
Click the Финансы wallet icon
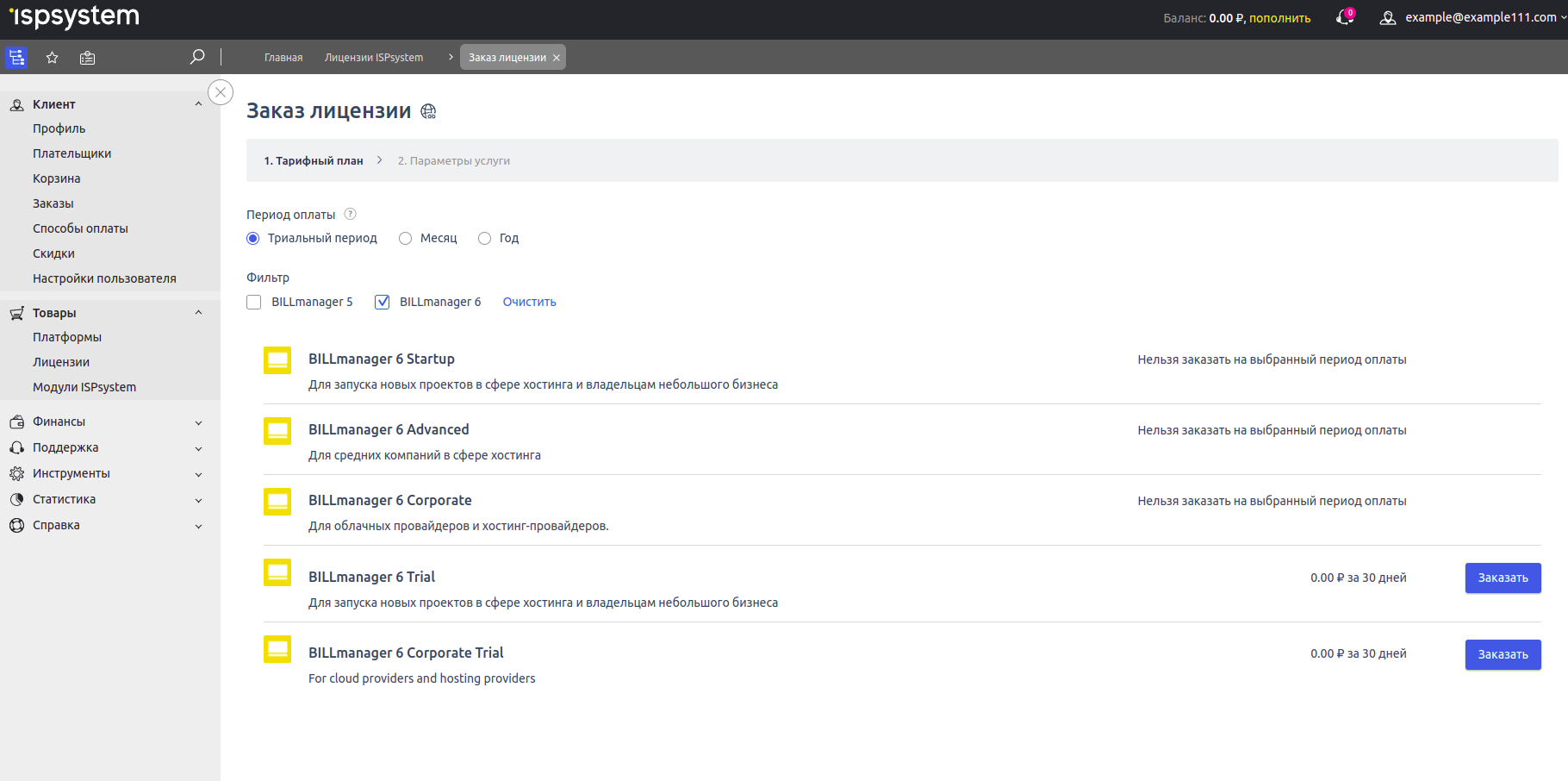coord(16,422)
